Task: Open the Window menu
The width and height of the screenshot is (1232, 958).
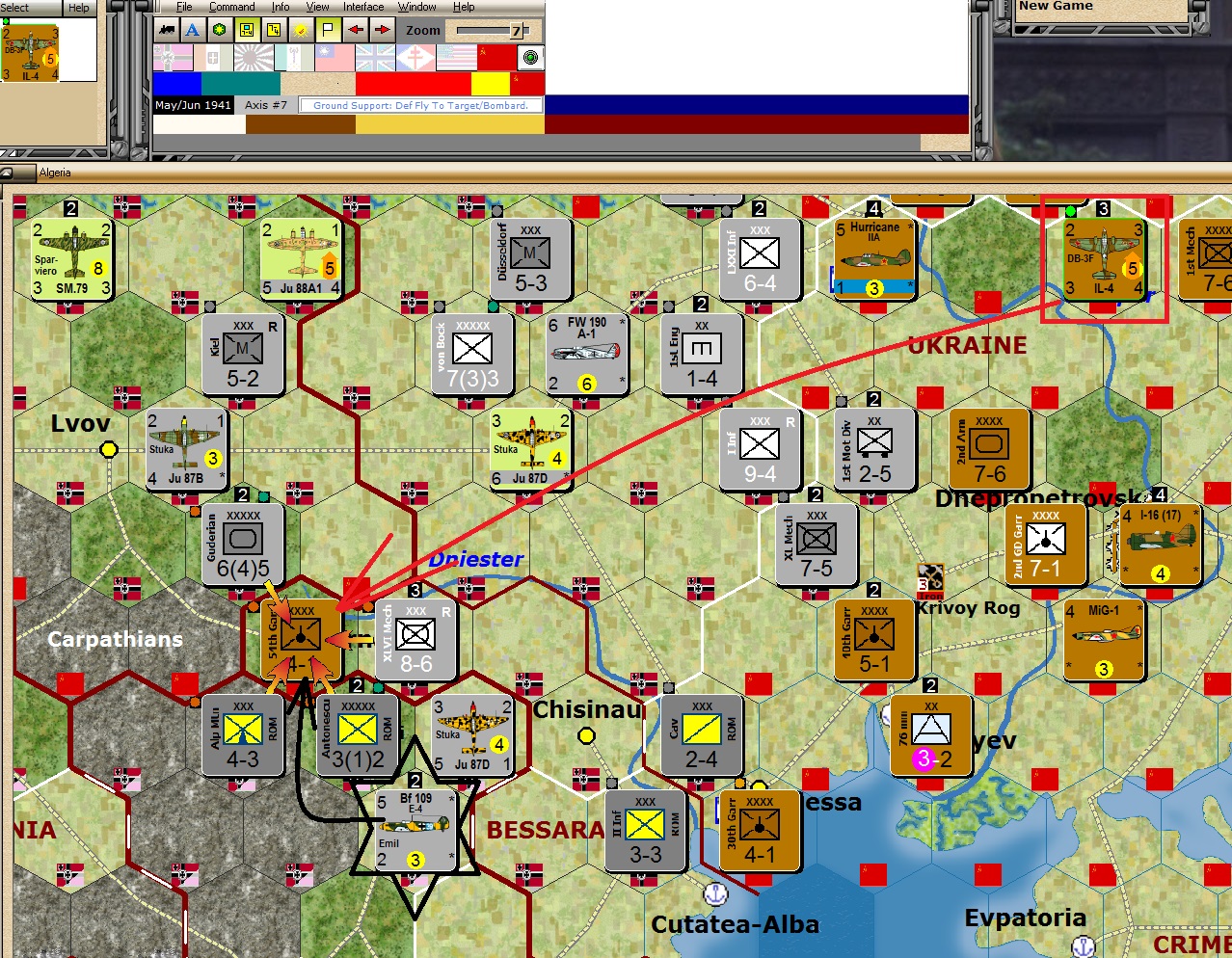Action: [x=417, y=7]
